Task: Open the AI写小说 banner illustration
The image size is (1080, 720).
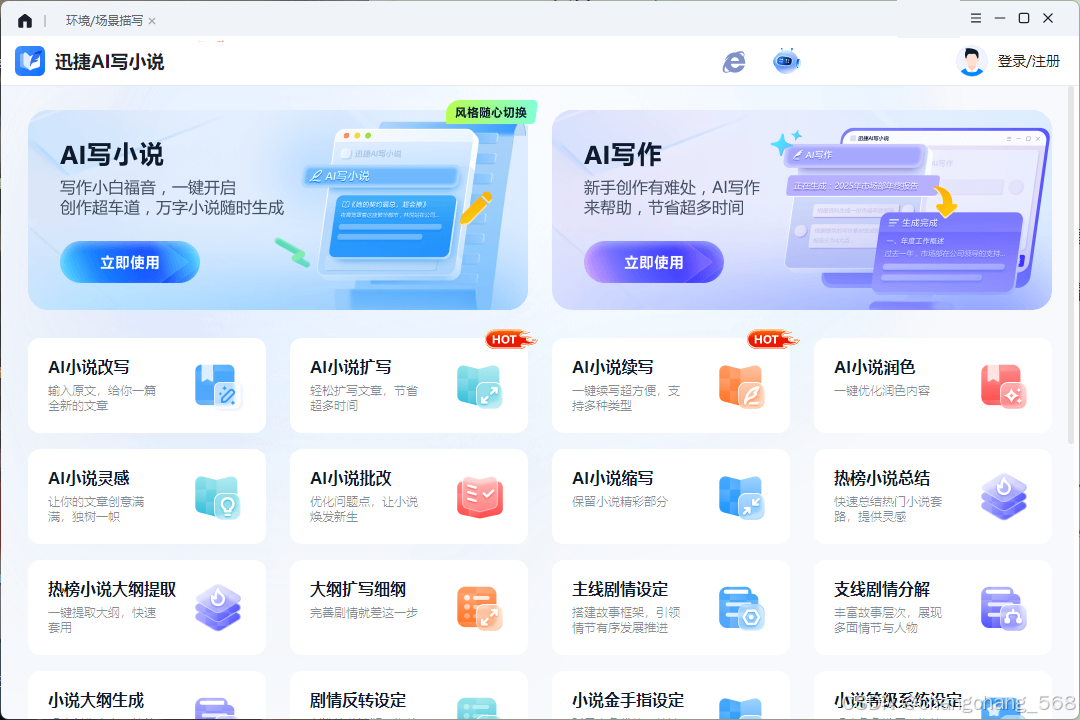Action: click(x=399, y=207)
